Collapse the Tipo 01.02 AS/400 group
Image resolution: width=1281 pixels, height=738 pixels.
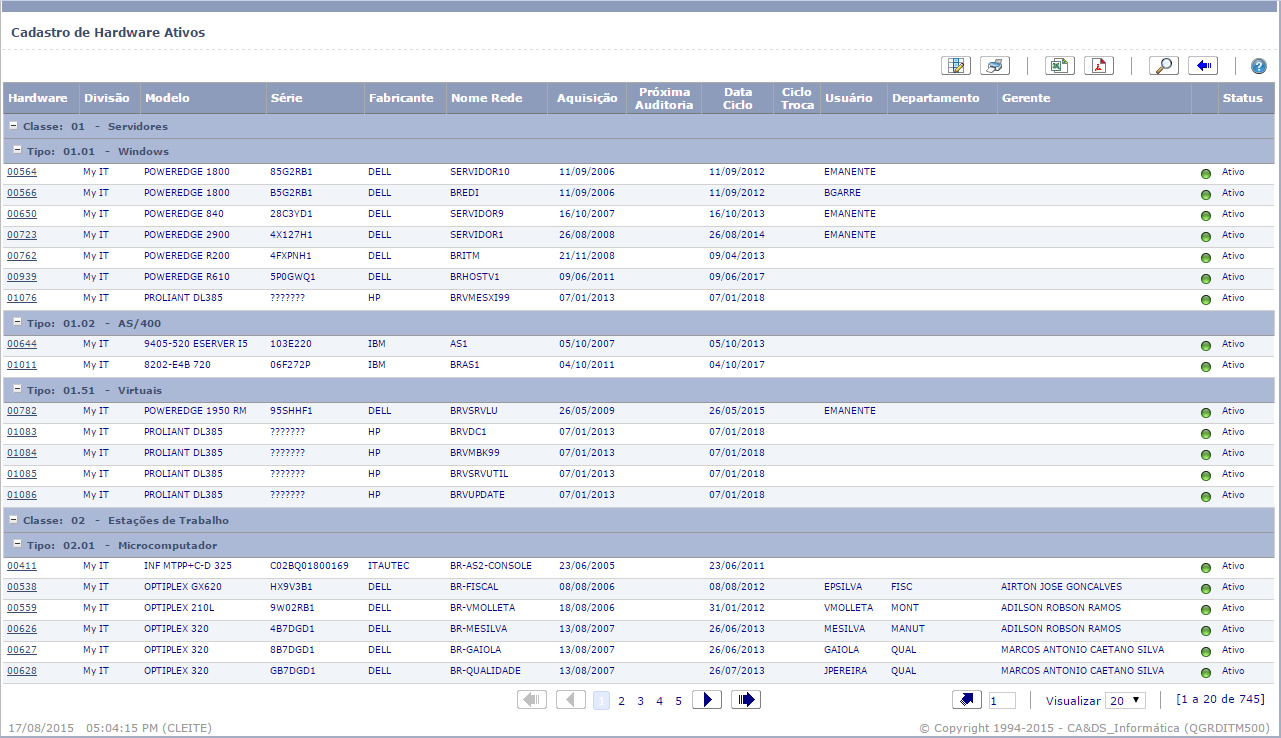17,322
